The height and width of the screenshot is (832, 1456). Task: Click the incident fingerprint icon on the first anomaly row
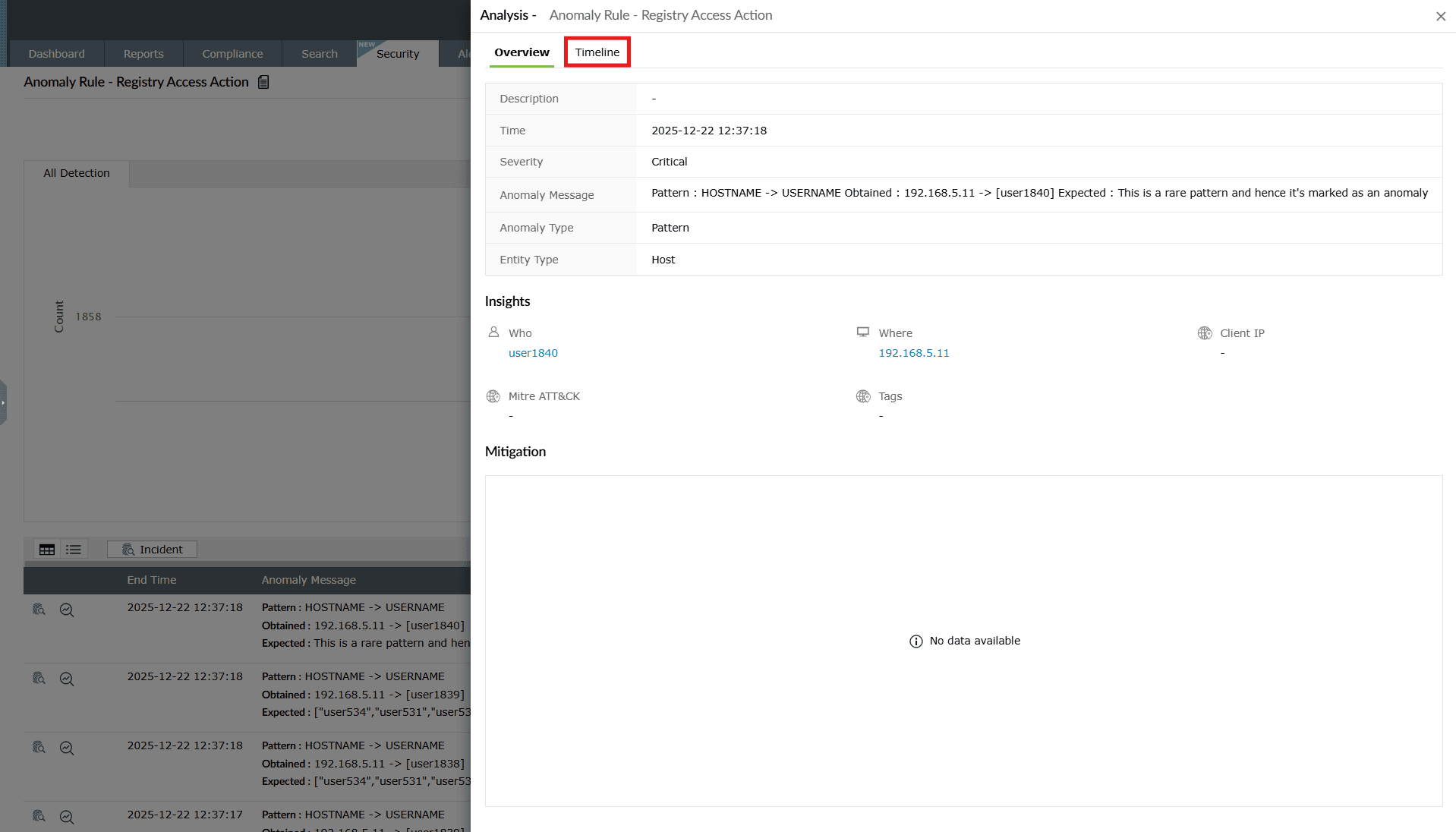[38, 610]
